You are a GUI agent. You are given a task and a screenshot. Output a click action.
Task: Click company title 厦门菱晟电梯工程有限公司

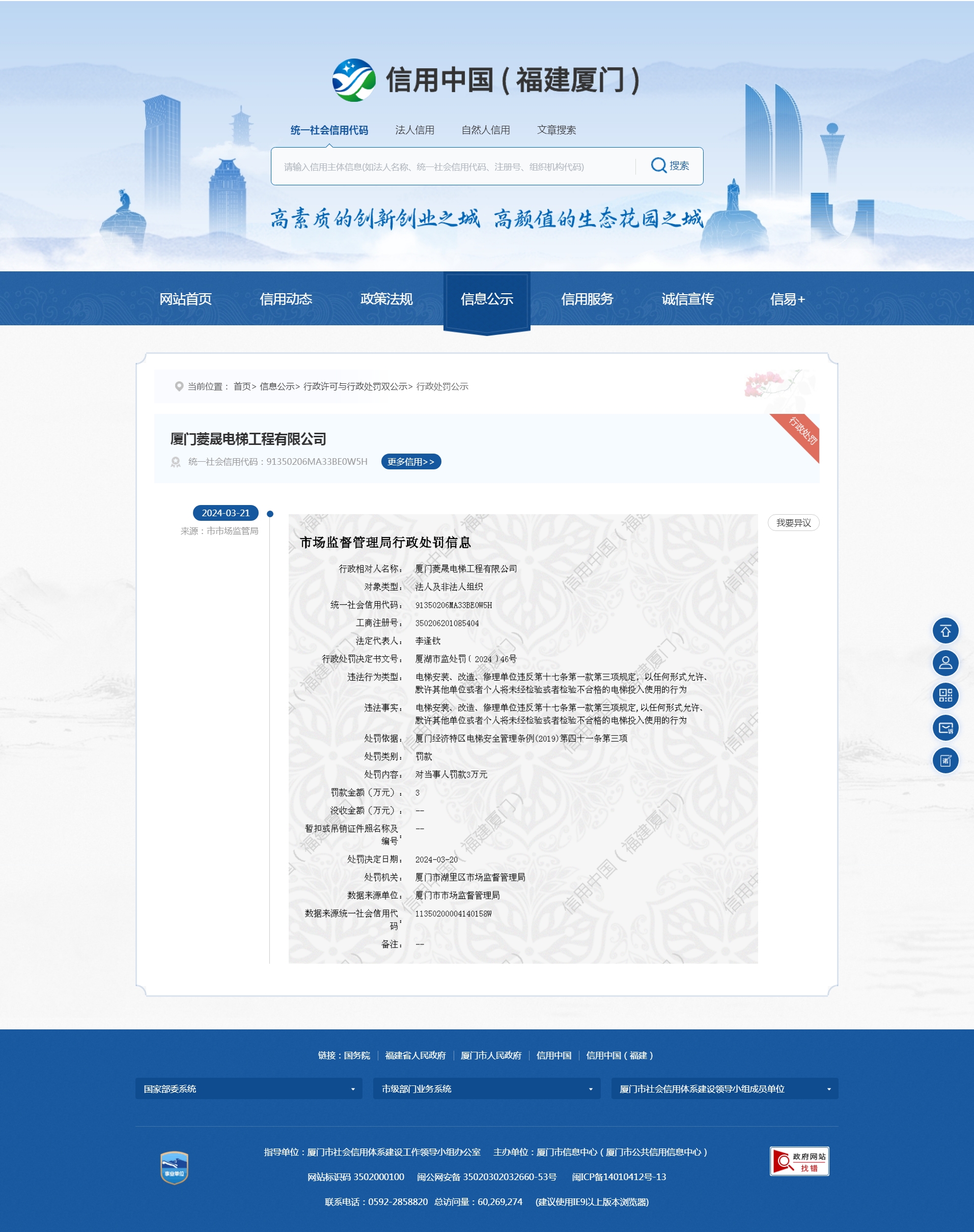[248, 439]
